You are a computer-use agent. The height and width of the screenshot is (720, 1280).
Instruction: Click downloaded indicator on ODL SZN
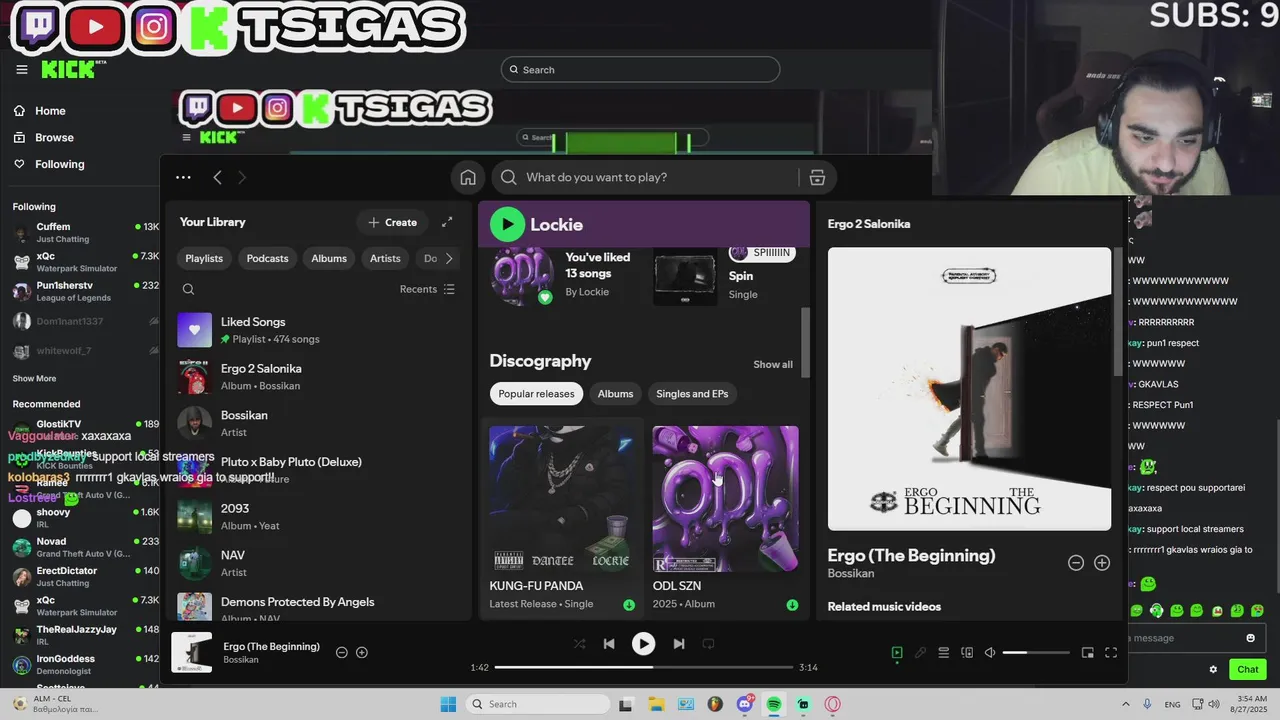coord(792,605)
